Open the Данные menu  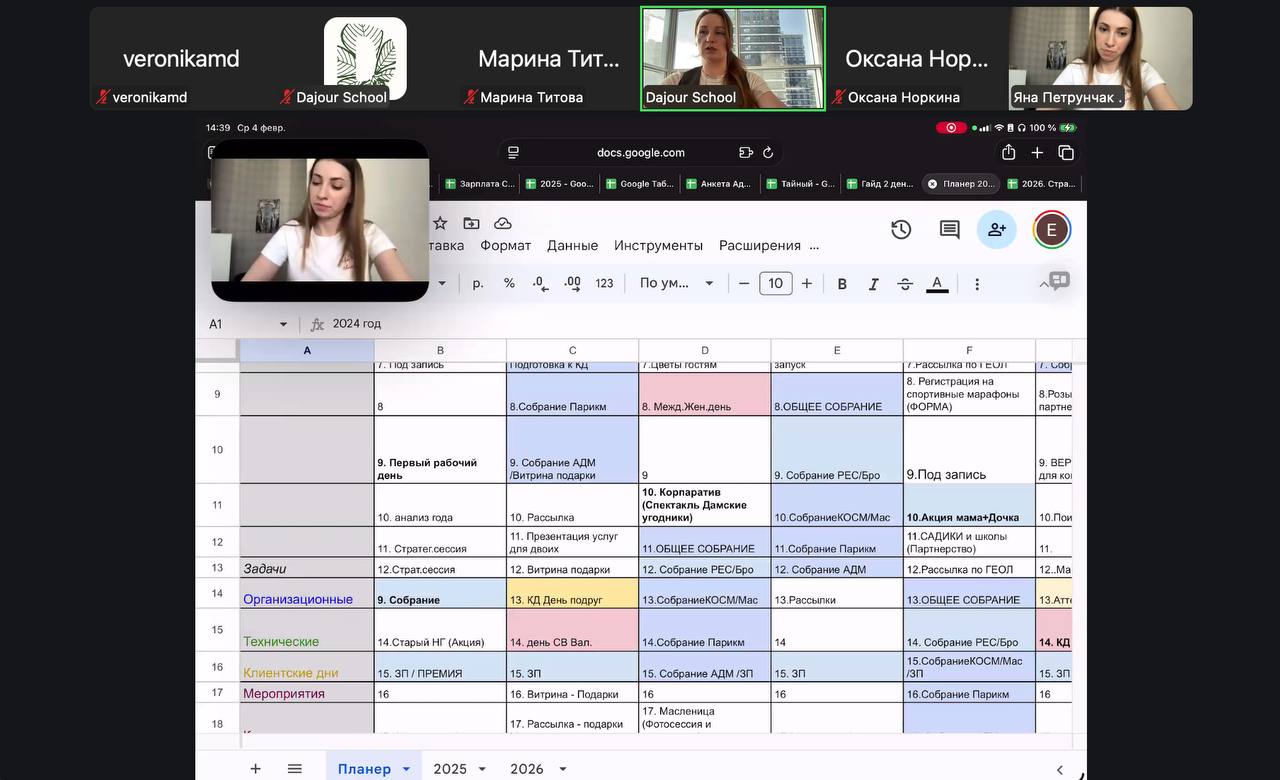click(572, 246)
